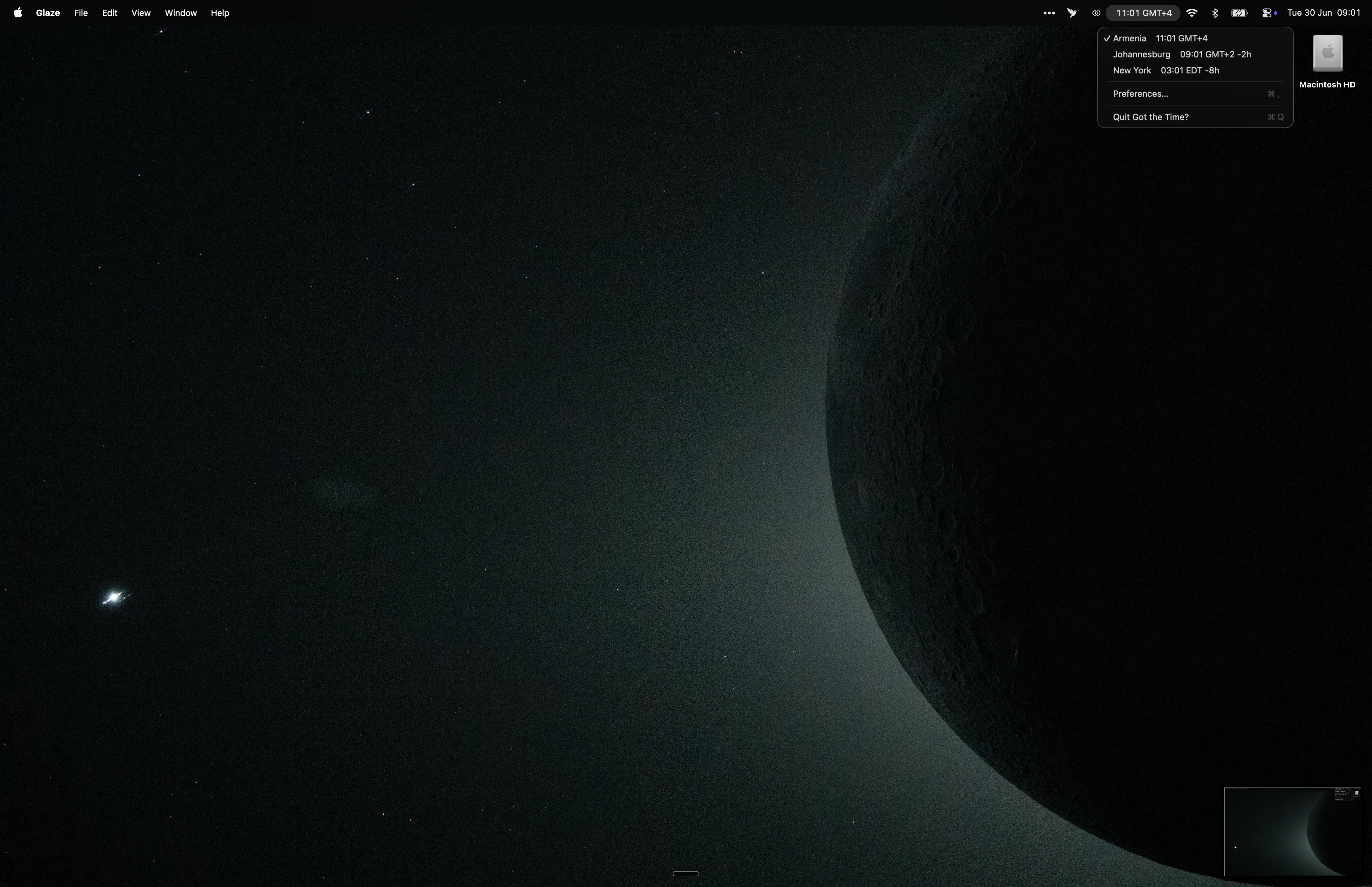The height and width of the screenshot is (887, 1372).
Task: Close the 11:01 GMT+4 clock menu
Action: click(1143, 13)
